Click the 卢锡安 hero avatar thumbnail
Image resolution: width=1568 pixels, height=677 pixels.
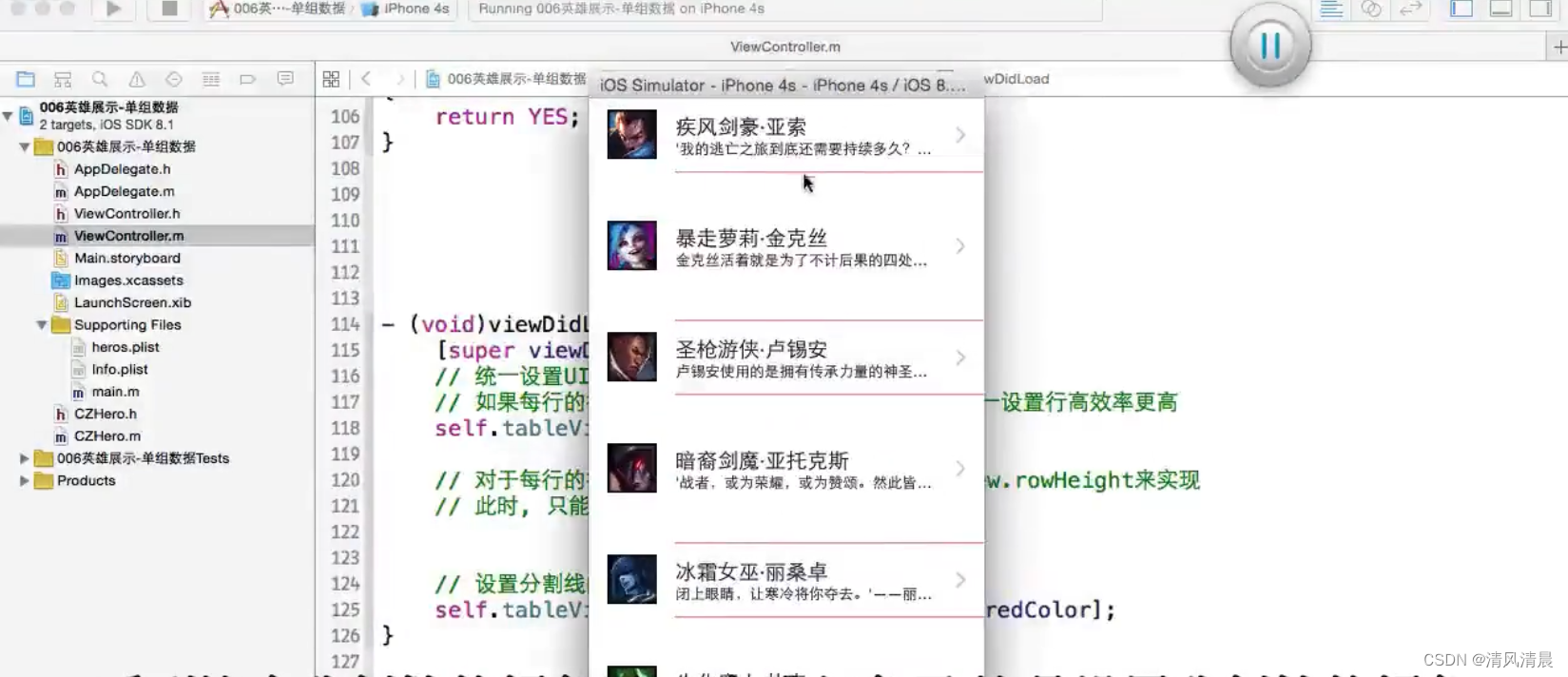click(x=632, y=357)
